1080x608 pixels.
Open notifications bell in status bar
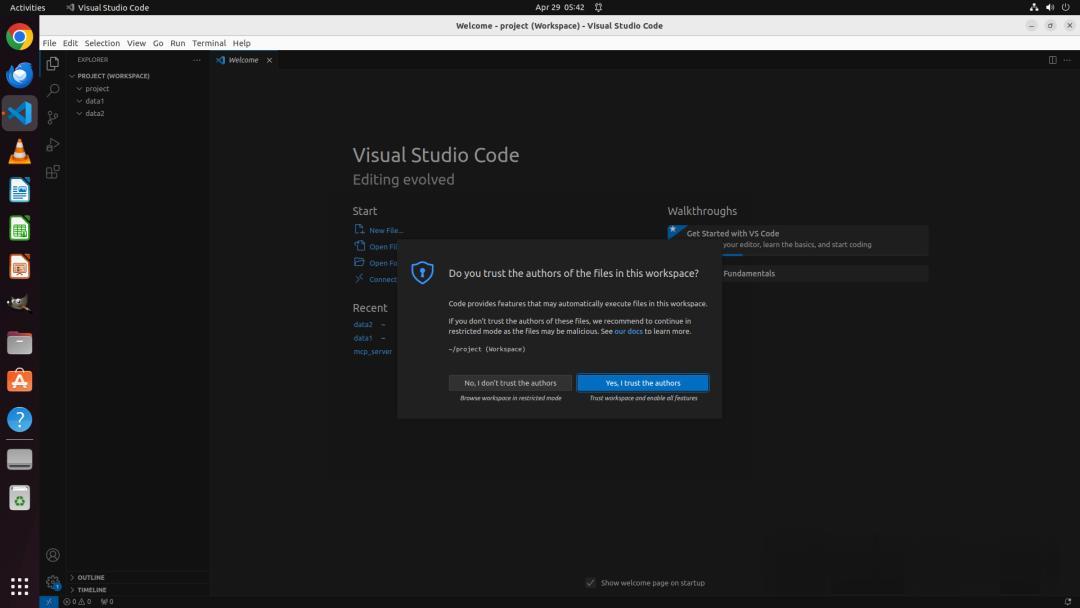(1068, 602)
